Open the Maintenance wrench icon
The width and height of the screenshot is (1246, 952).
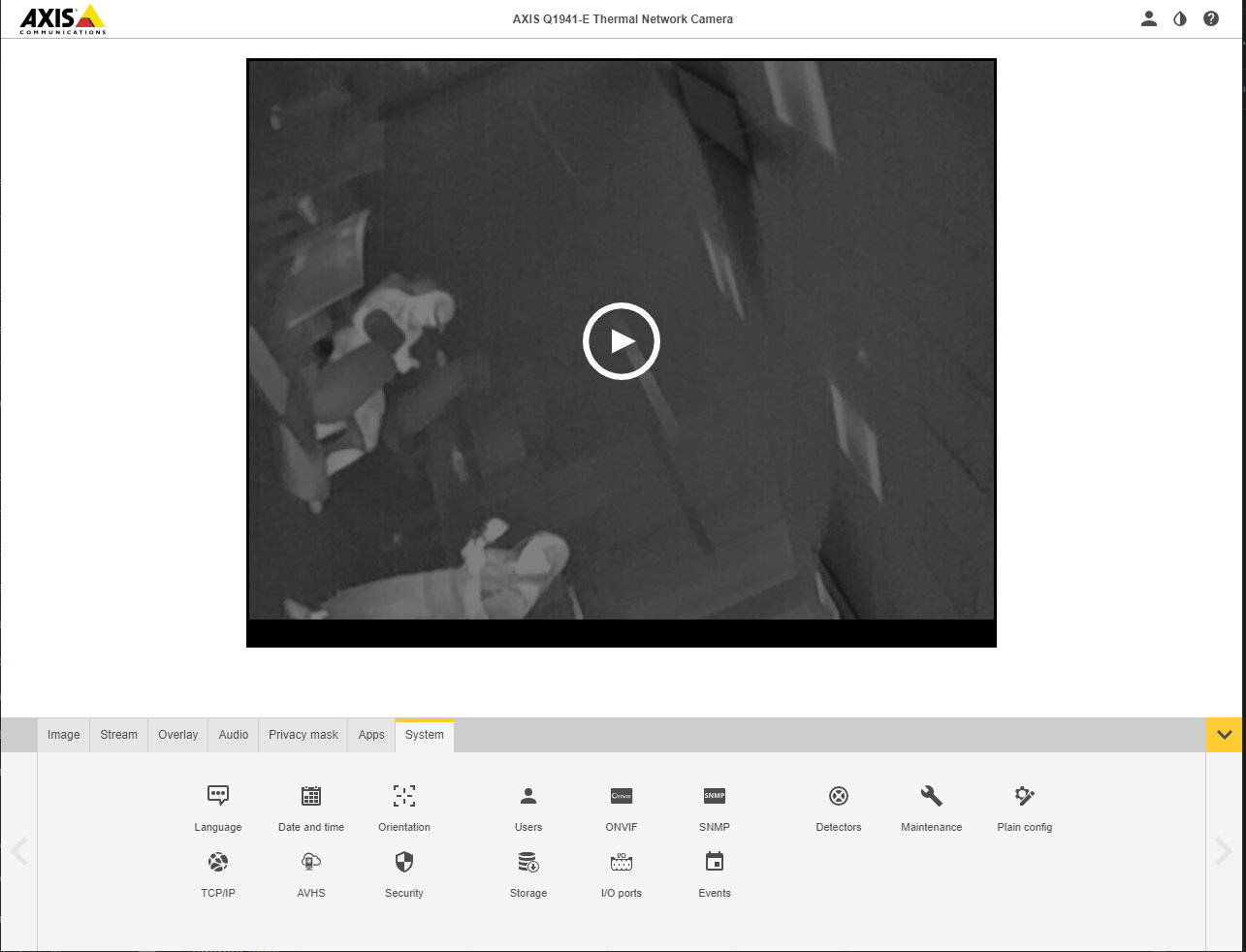[932, 797]
